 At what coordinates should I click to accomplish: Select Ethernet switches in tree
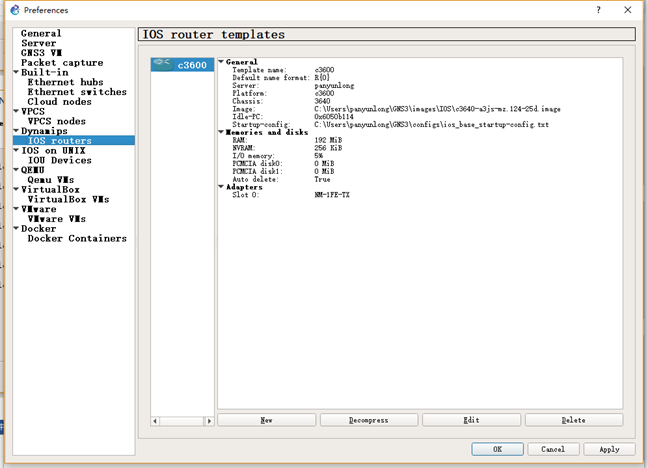coord(77,92)
